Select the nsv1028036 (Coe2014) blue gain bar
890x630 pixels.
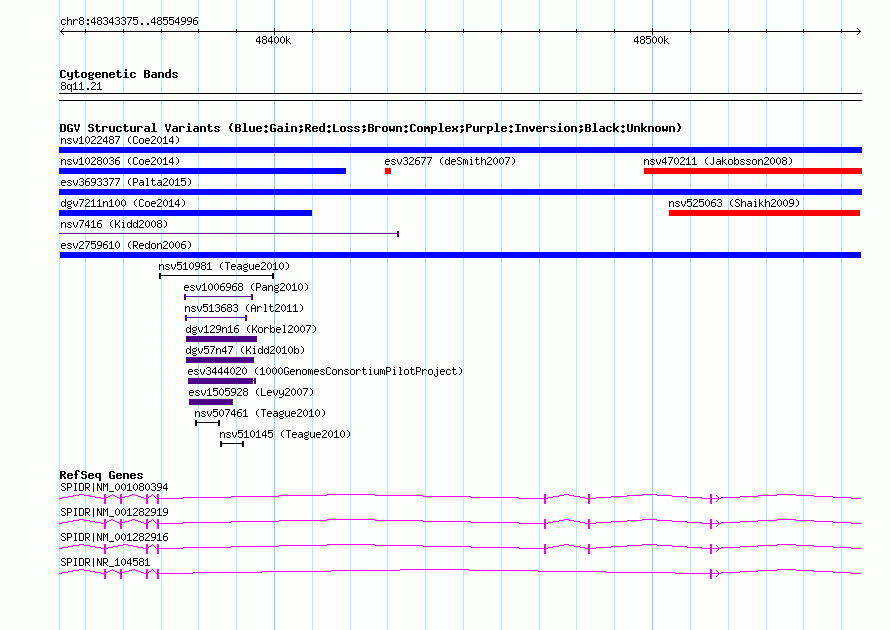tap(203, 171)
